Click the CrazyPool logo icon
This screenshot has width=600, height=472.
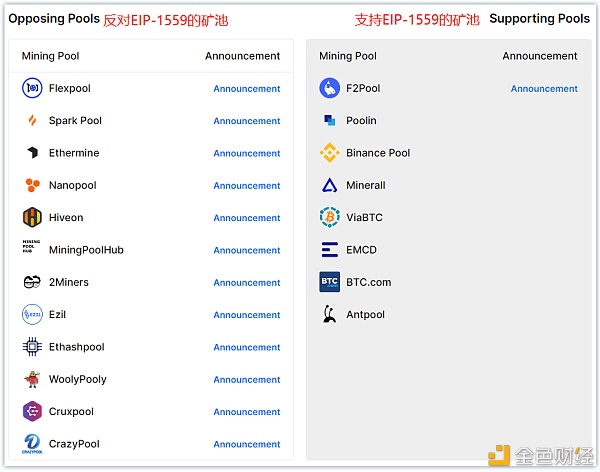point(32,444)
